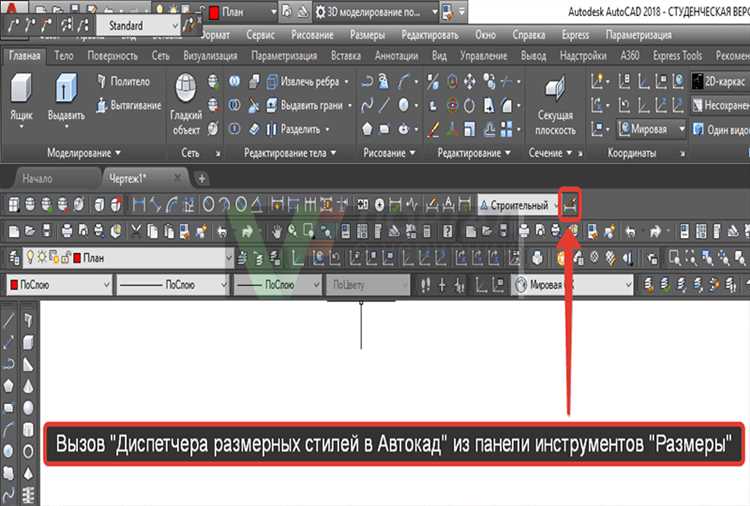Select the Linear dimension tool
This screenshot has height=506, width=750.
pos(139,205)
